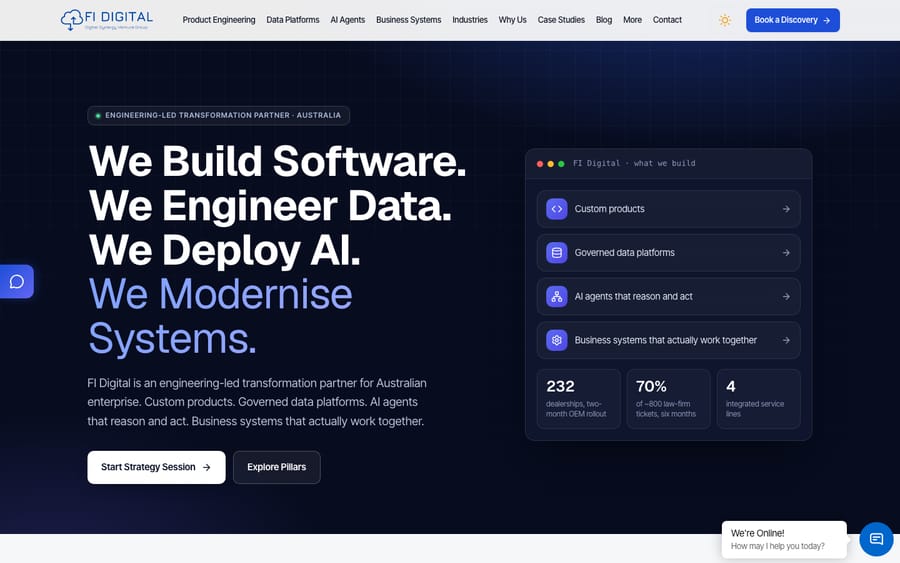
Task: Click the "We Engineer Data." heading line
Action: click(x=270, y=205)
